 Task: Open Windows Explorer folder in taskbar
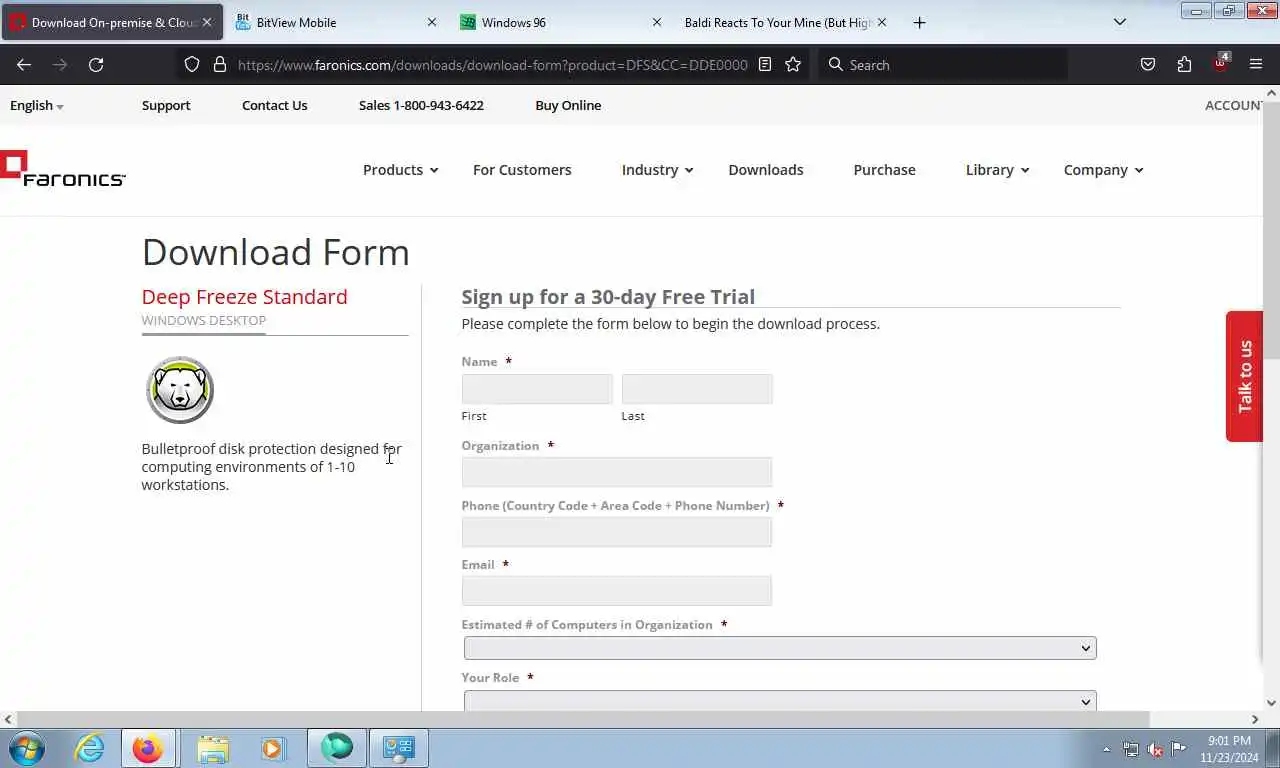click(x=213, y=748)
